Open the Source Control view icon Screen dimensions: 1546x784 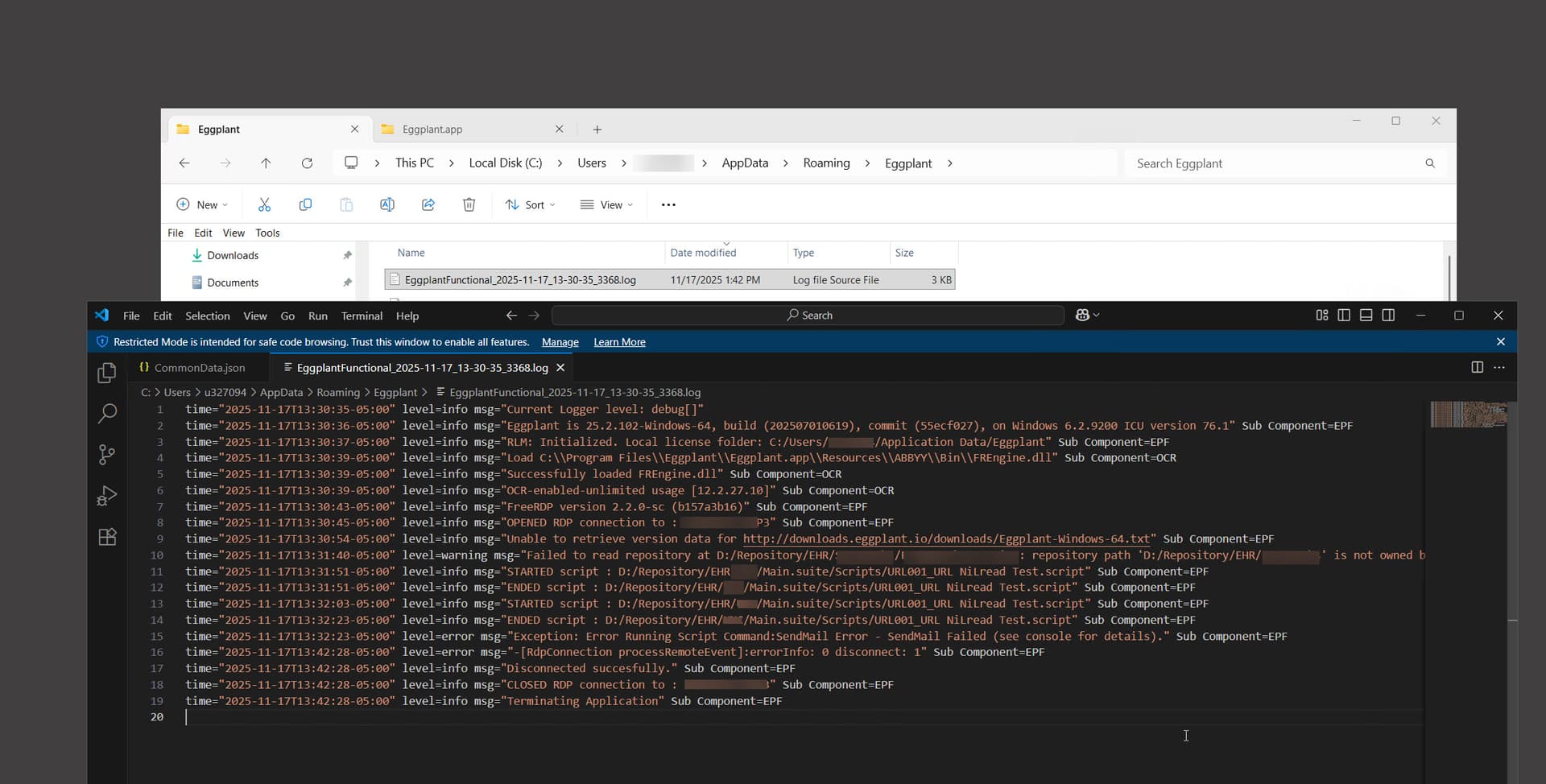[106, 455]
